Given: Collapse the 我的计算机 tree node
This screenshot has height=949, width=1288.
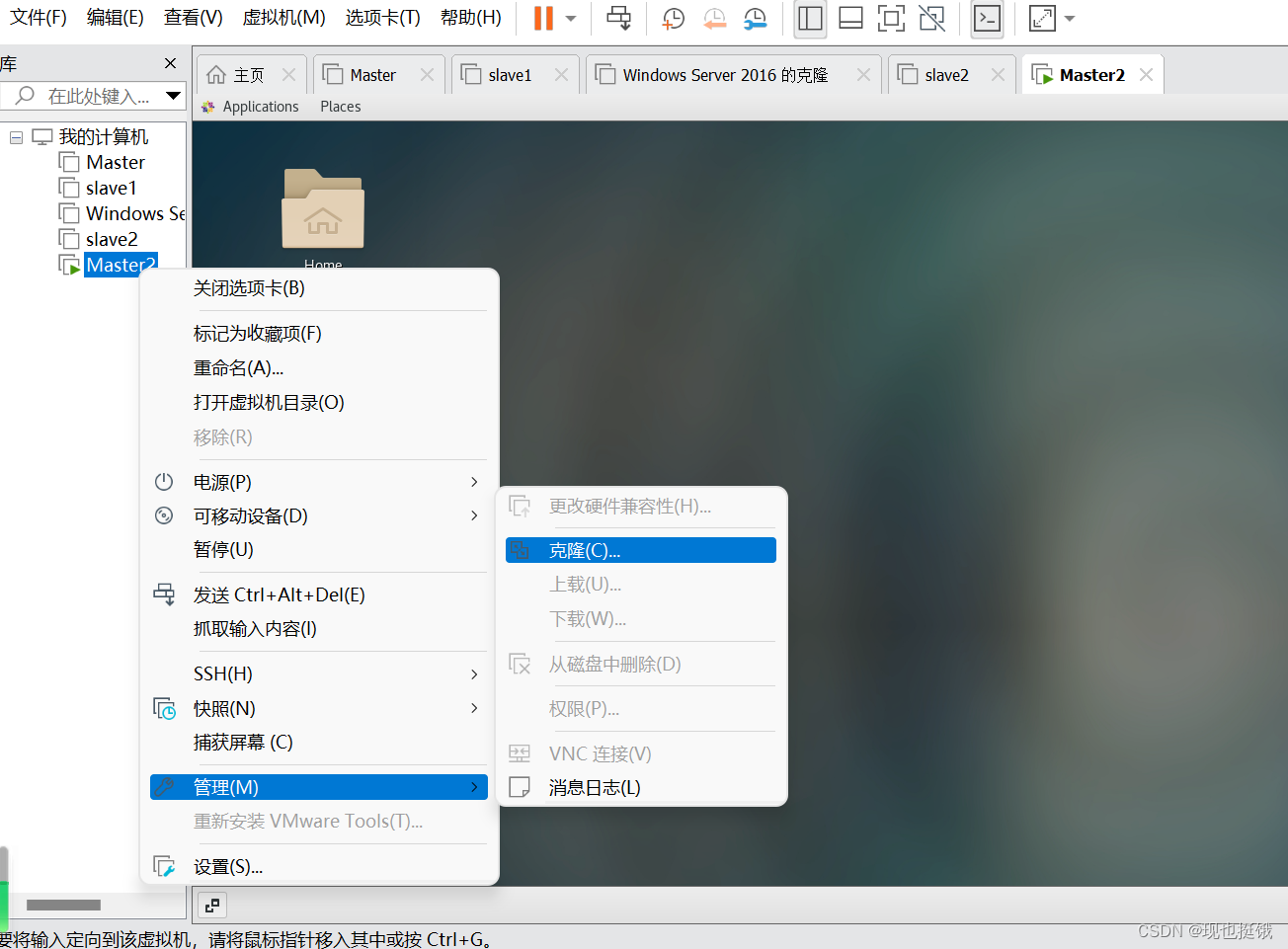Looking at the screenshot, I should tap(16, 137).
